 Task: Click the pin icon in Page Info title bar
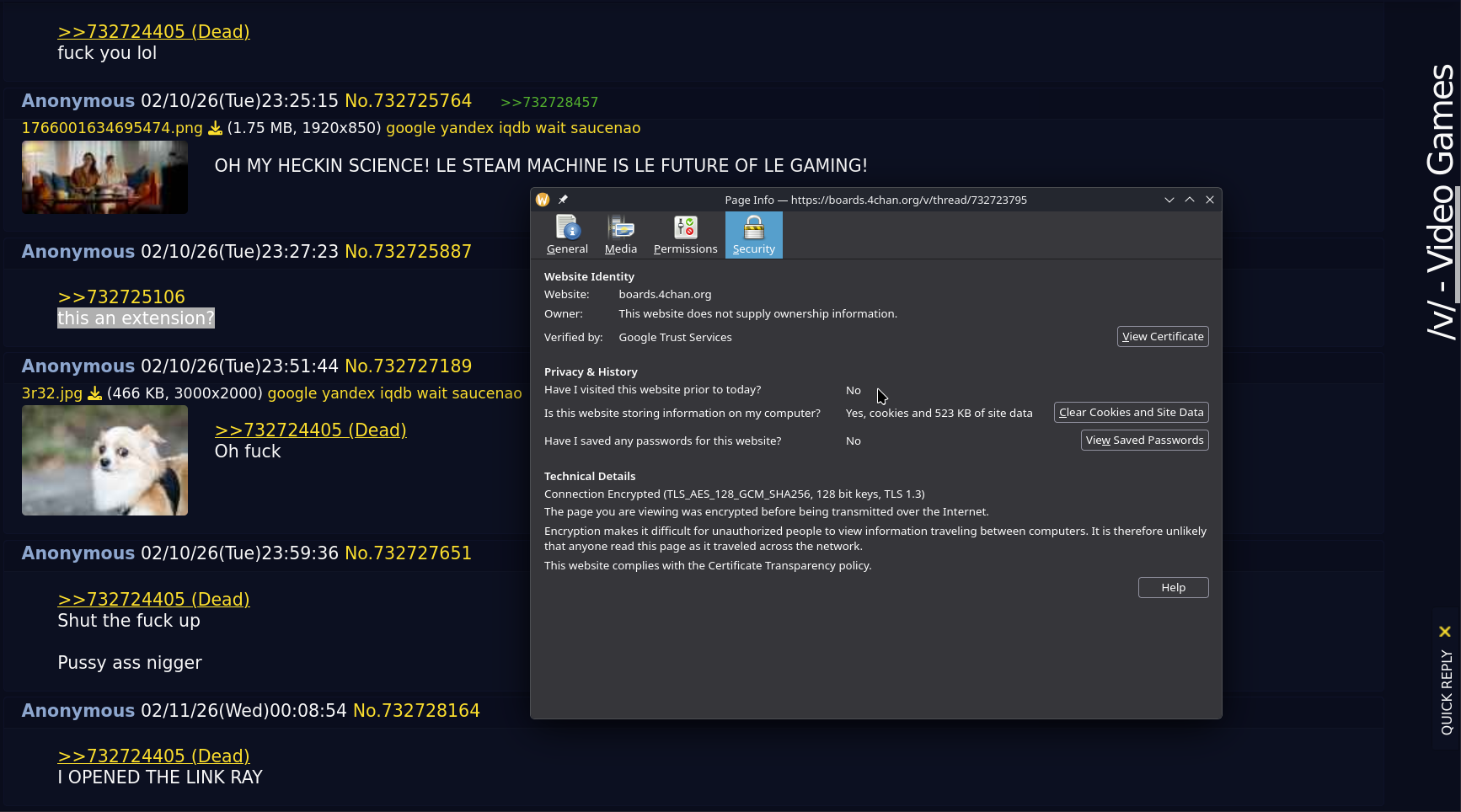[563, 200]
